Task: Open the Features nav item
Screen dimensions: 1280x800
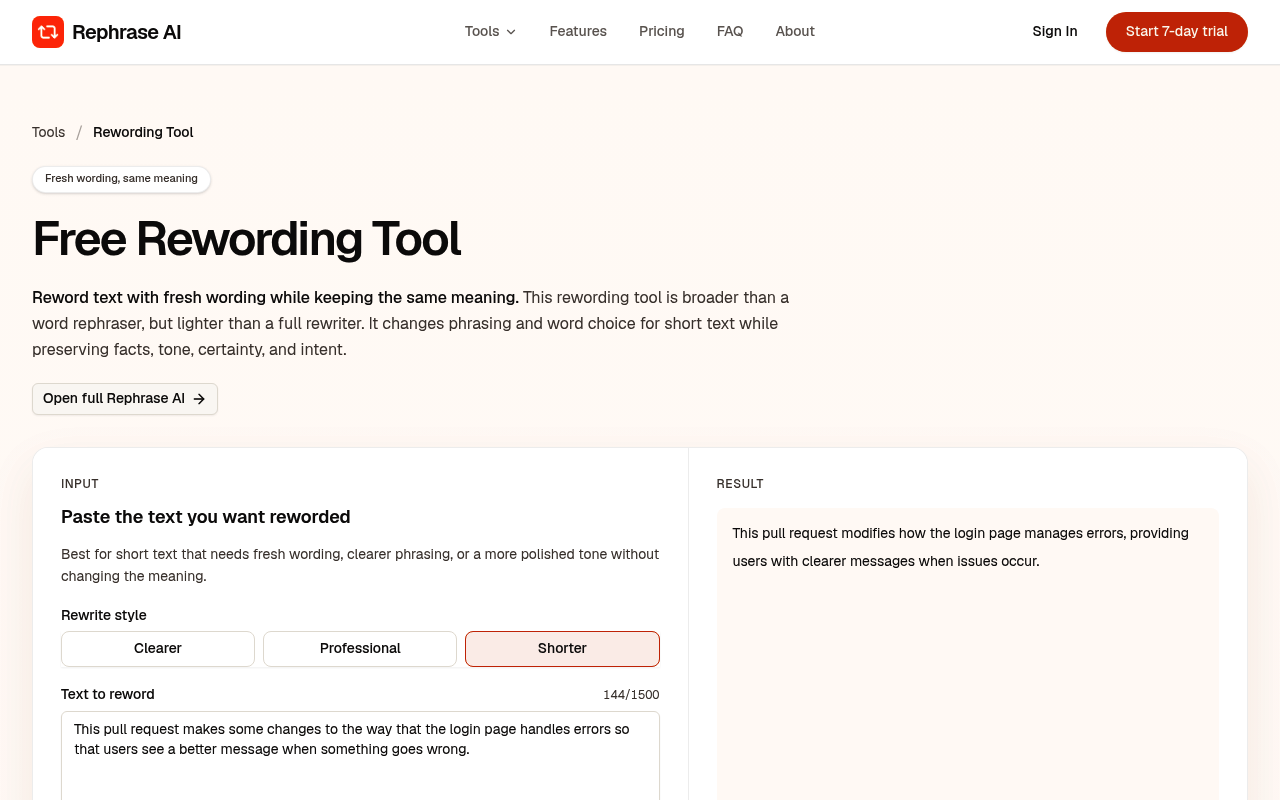Action: point(578,31)
